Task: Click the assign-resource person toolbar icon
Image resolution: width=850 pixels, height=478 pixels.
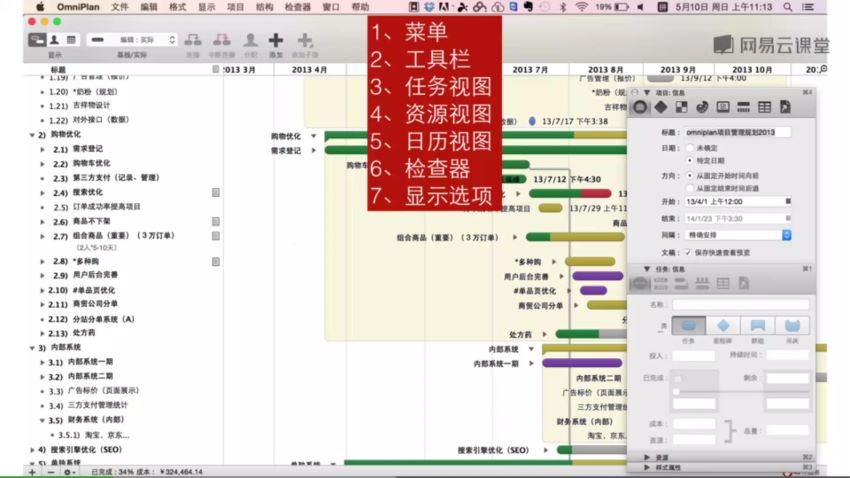Action: [250, 40]
